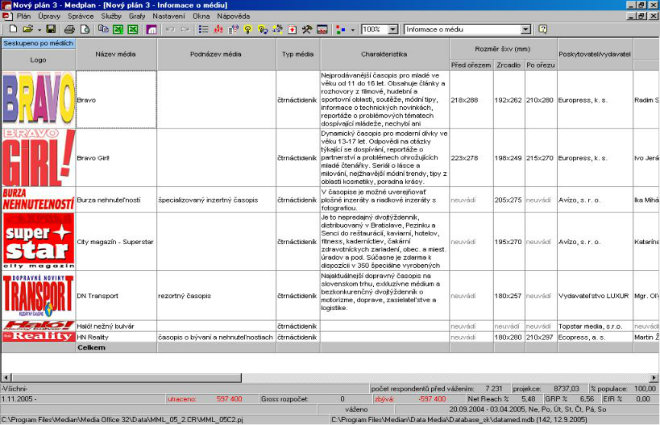Image resolution: width=660 pixels, height=425 pixels.
Task: Open Print preview icon
Action: [x=85, y=29]
